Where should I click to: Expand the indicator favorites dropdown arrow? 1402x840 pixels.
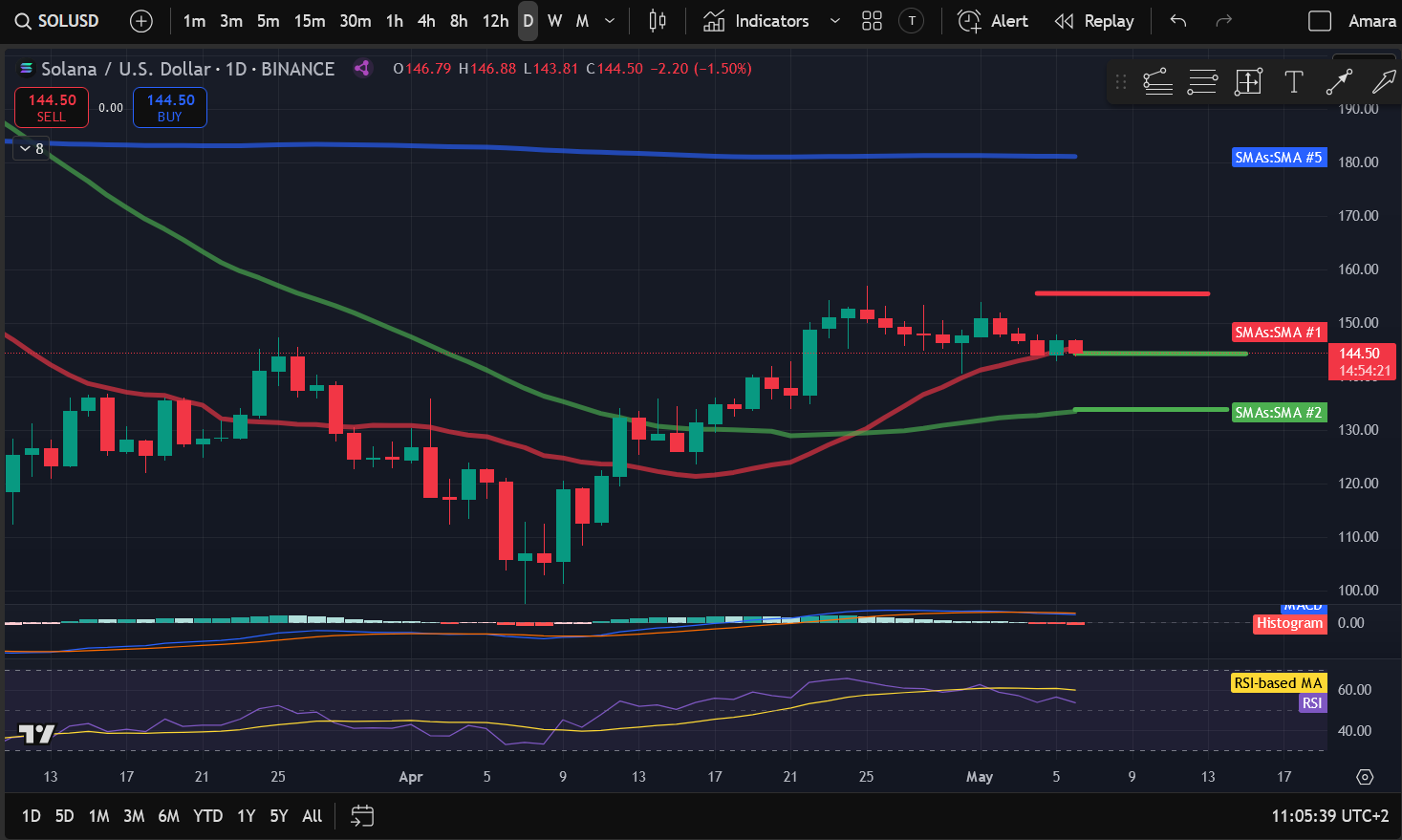point(834,21)
